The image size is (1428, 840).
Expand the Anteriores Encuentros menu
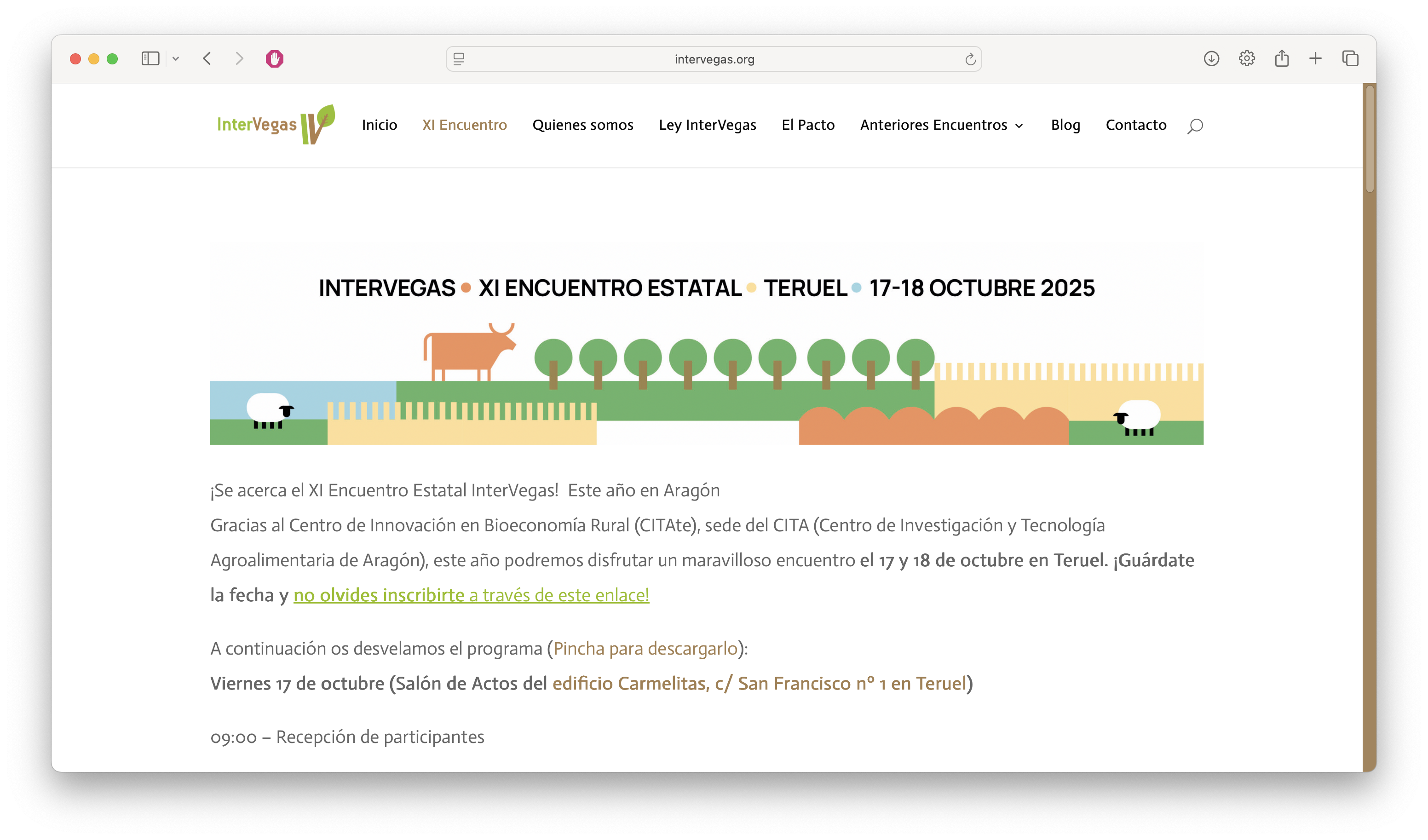(941, 125)
